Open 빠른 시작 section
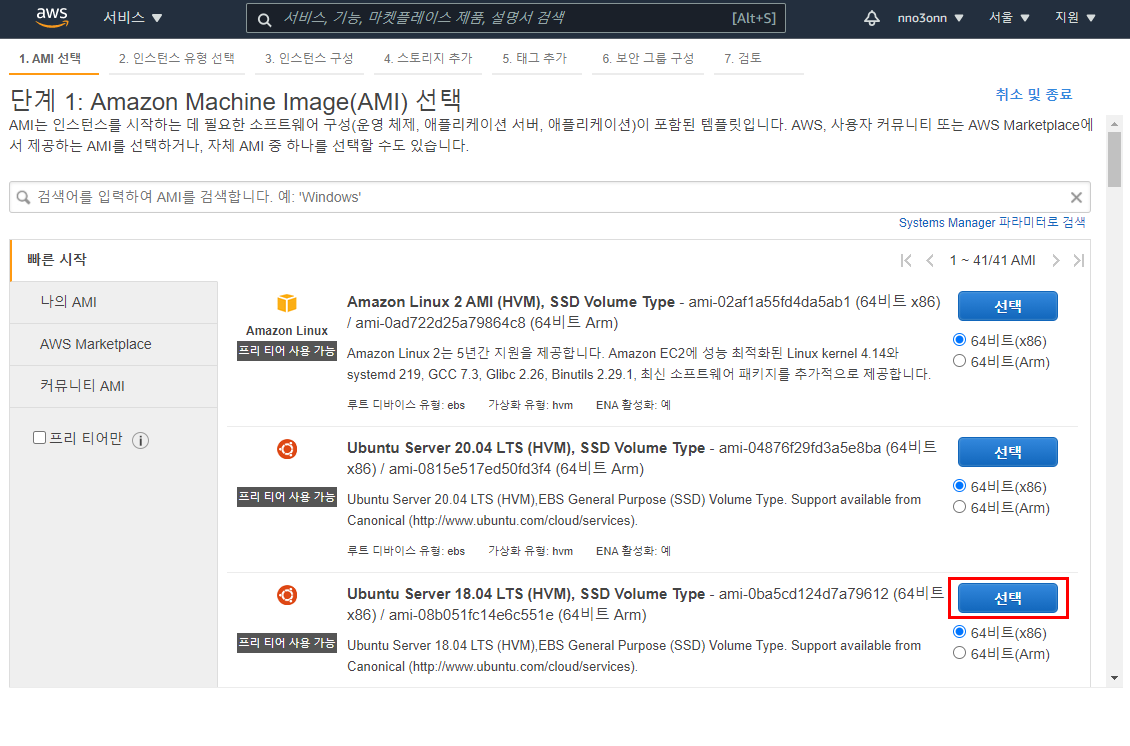Image resolution: width=1130 pixels, height=746 pixels. (57, 259)
